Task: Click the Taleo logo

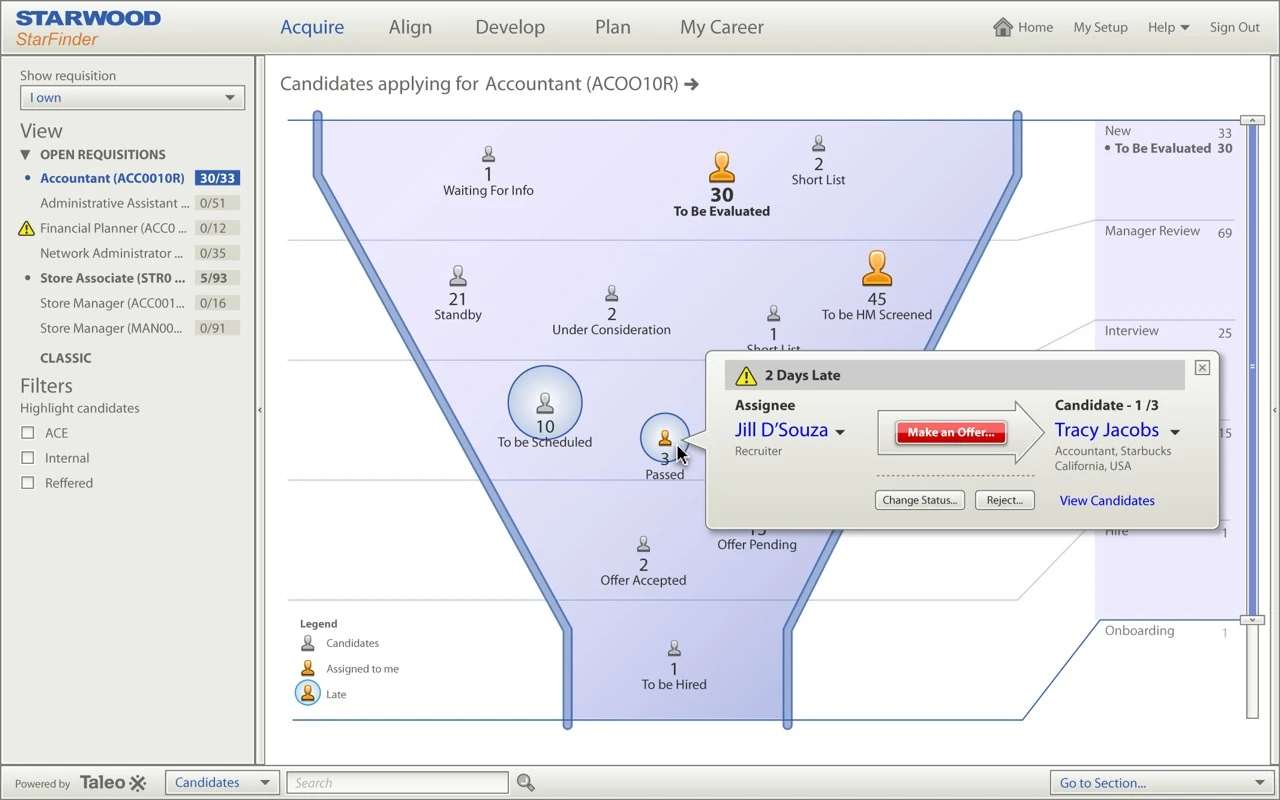Action: [x=113, y=783]
